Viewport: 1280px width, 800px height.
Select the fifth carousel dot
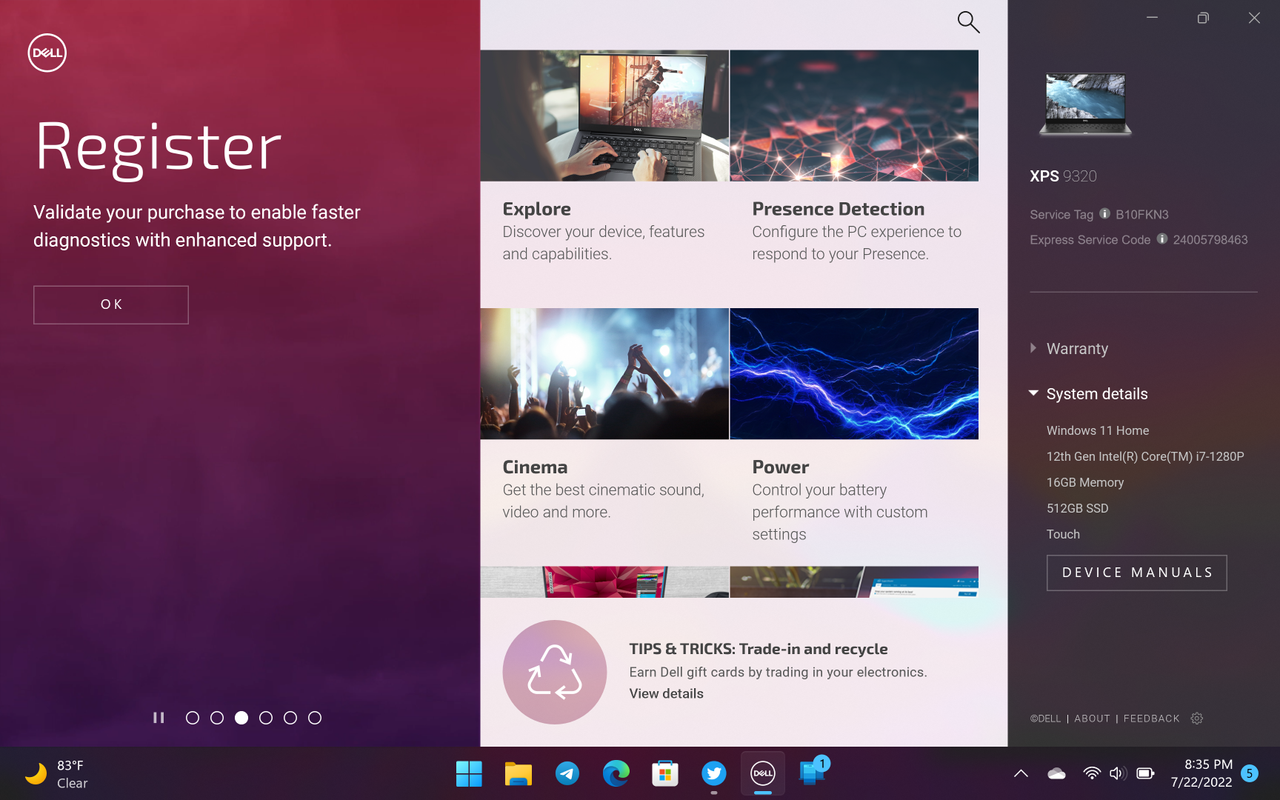[x=290, y=718]
